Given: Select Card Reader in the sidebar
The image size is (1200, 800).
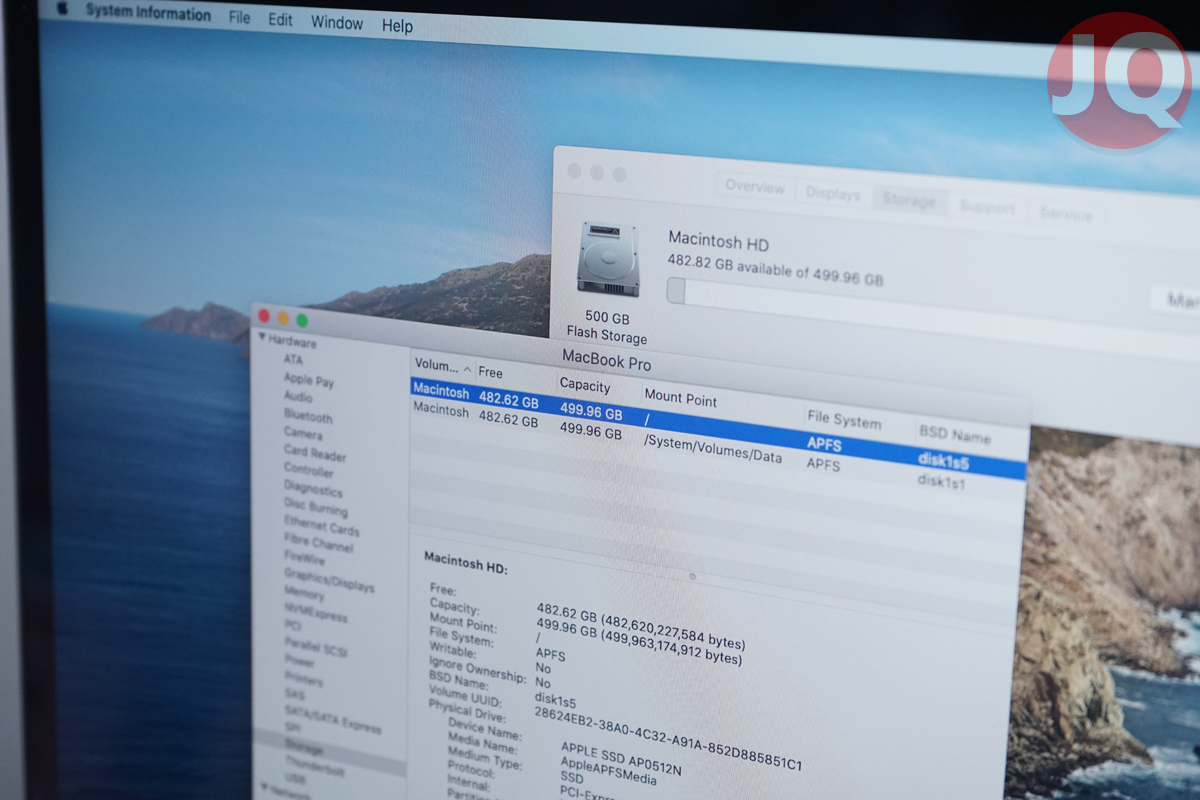Looking at the screenshot, I should tap(315, 453).
